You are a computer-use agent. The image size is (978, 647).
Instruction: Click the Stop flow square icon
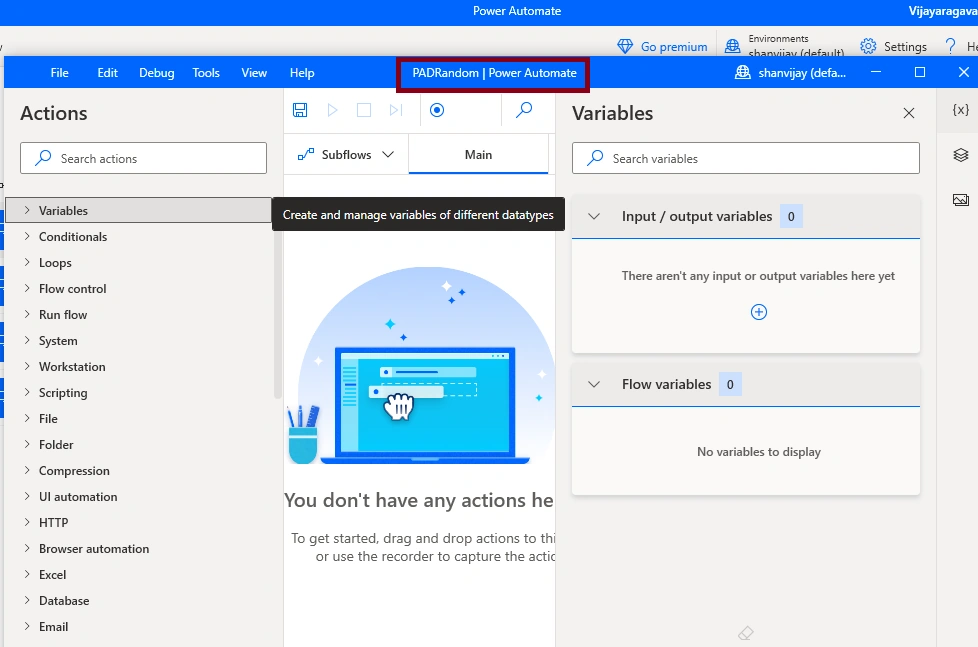[364, 110]
